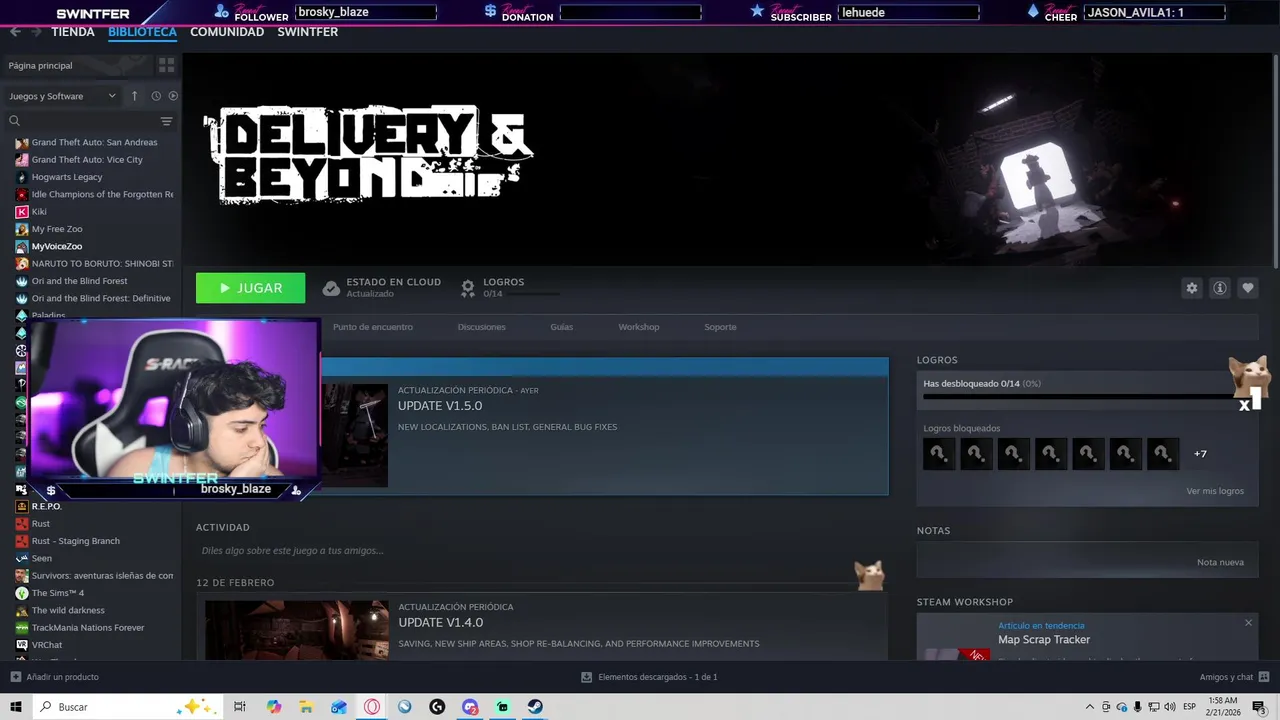This screenshot has width=1280, height=720.
Task: Select Hogwarts Legacy in library
Action: [67, 177]
